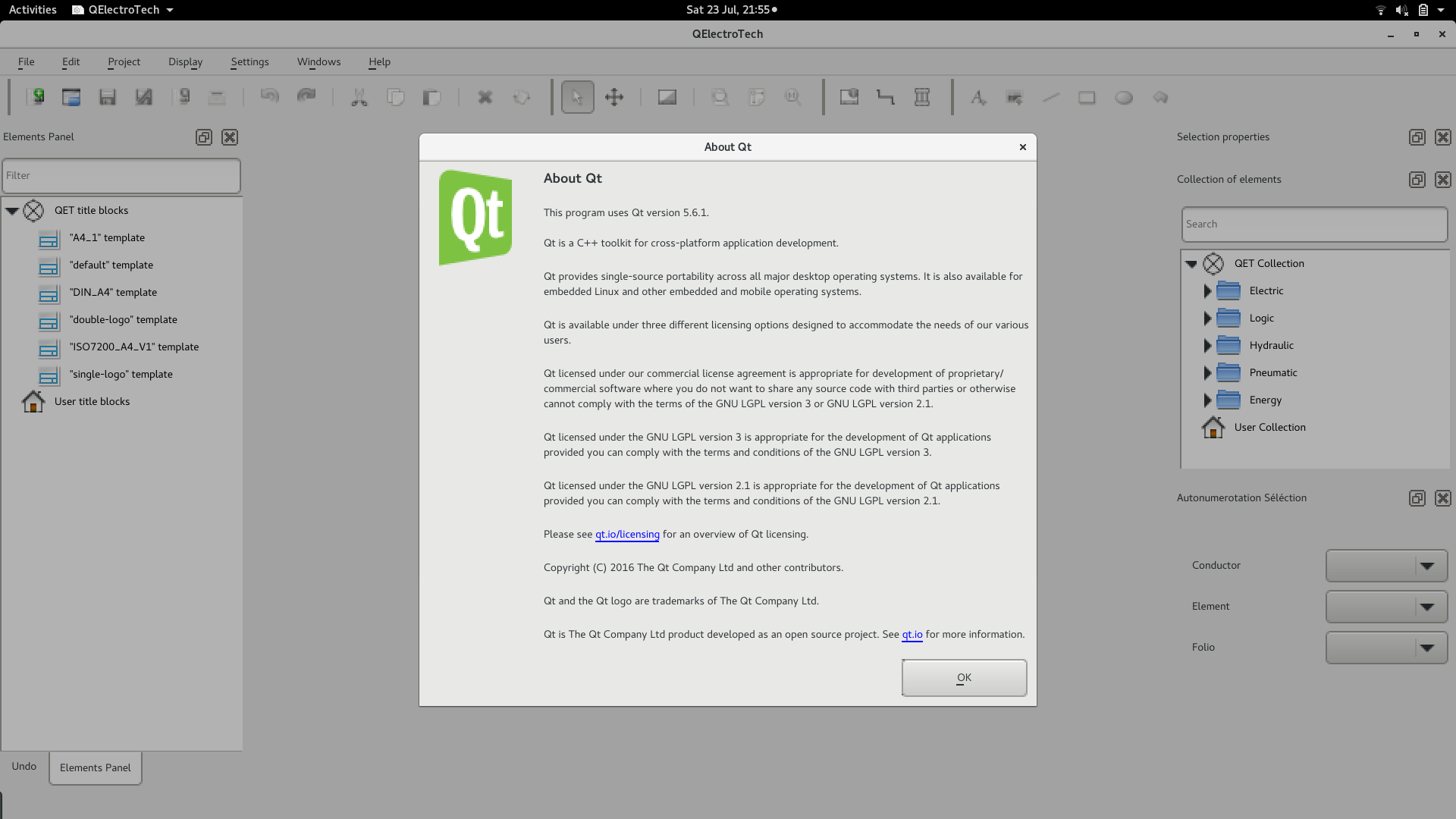Float the Autonumerotation Séléction dock
The width and height of the screenshot is (1456, 819).
(x=1417, y=498)
